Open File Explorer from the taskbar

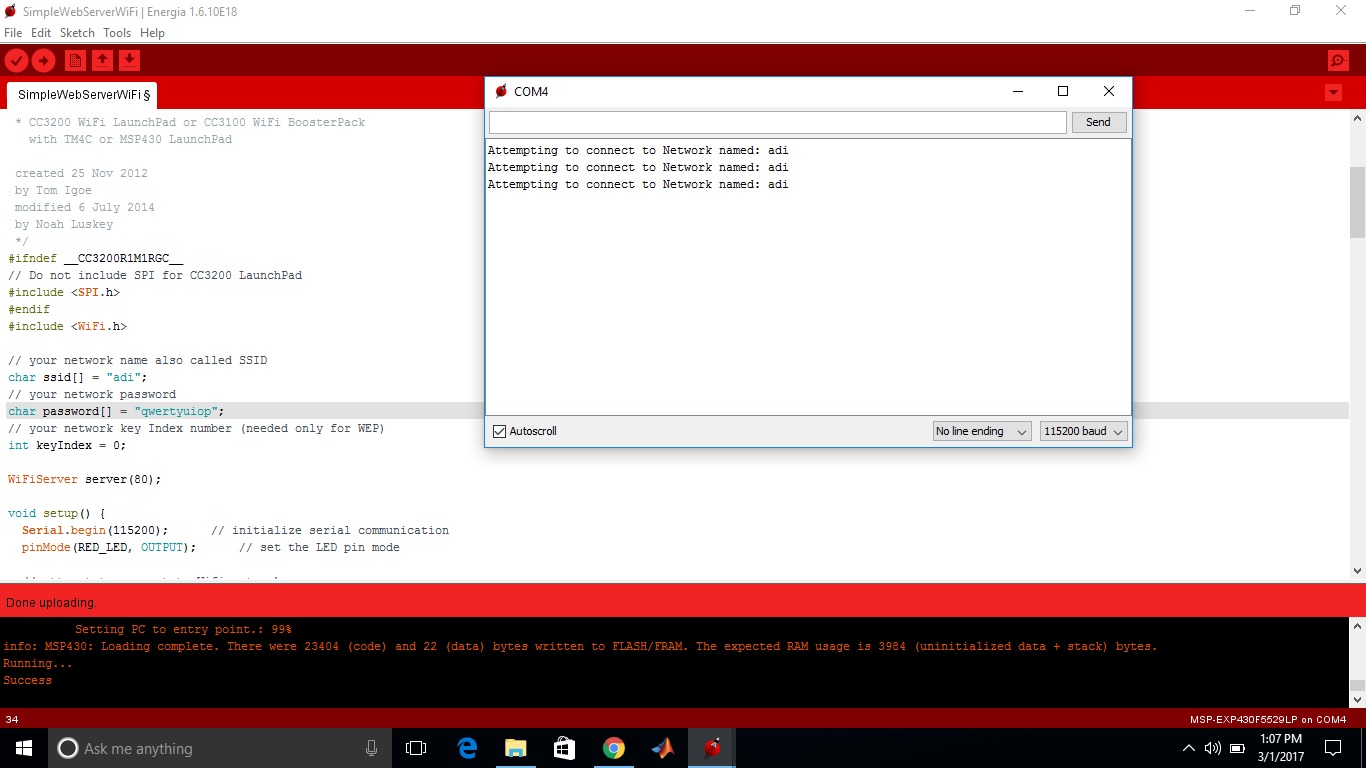tap(515, 748)
